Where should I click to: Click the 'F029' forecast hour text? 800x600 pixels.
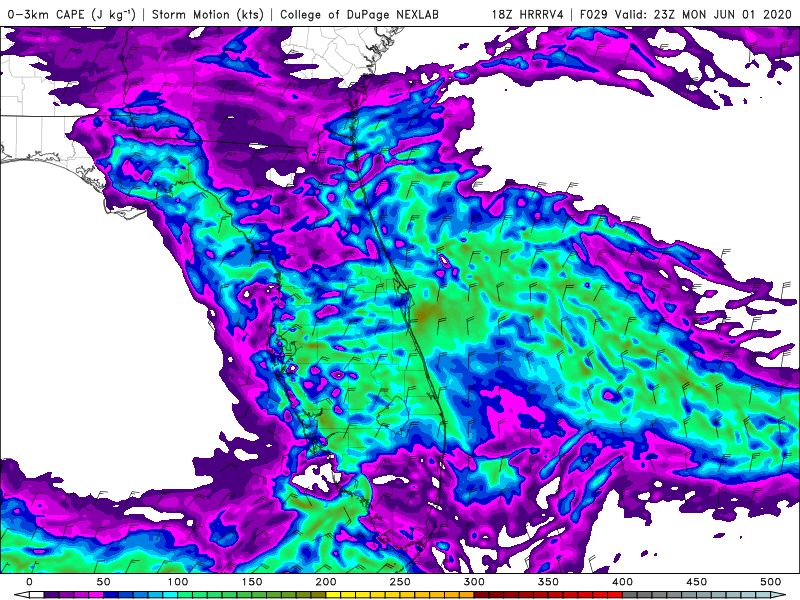point(593,15)
